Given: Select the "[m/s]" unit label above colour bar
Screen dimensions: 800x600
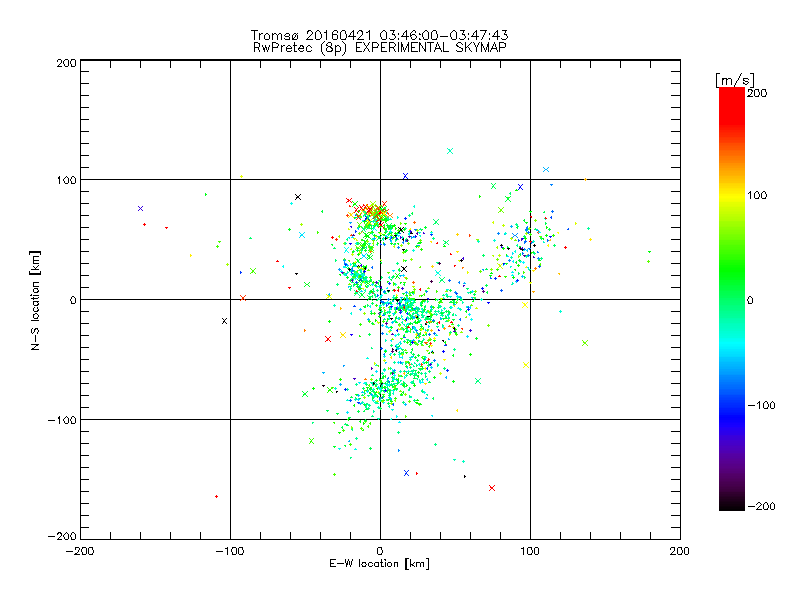Looking at the screenshot, I should [735, 80].
